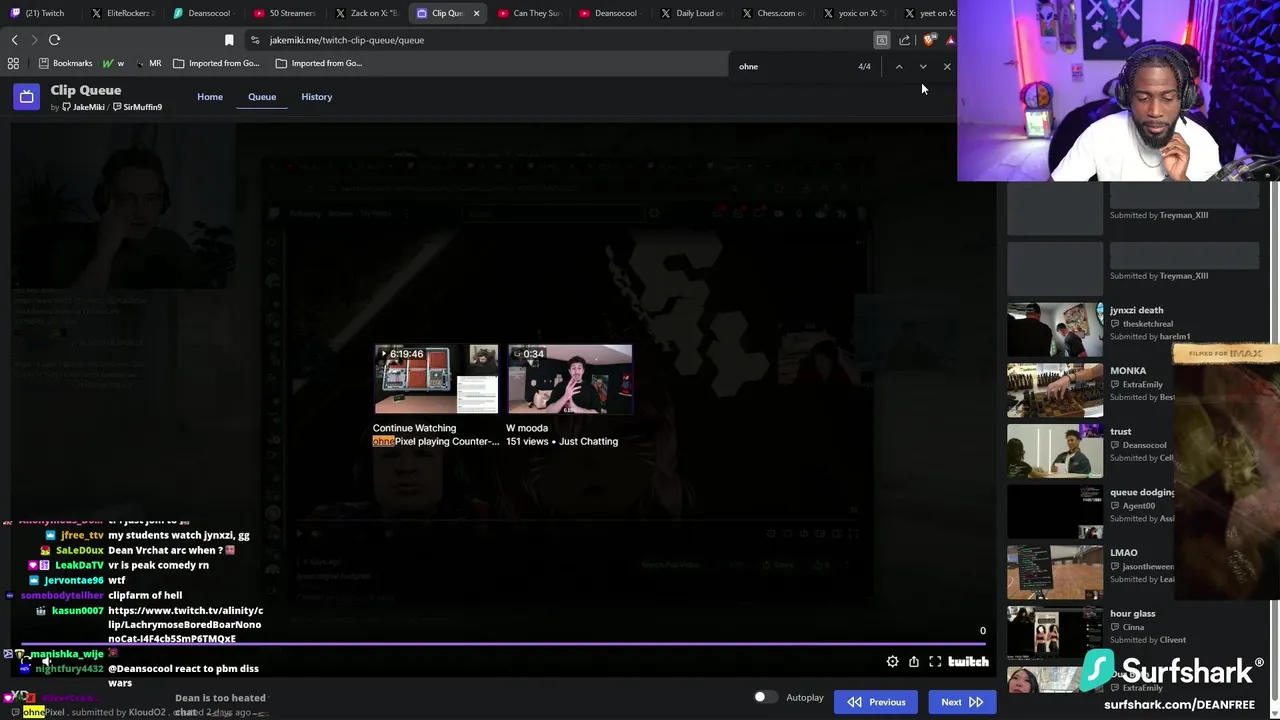Open the Continue Watching video thumbnail
Image resolution: width=1280 pixels, height=720 pixels.
click(436, 379)
